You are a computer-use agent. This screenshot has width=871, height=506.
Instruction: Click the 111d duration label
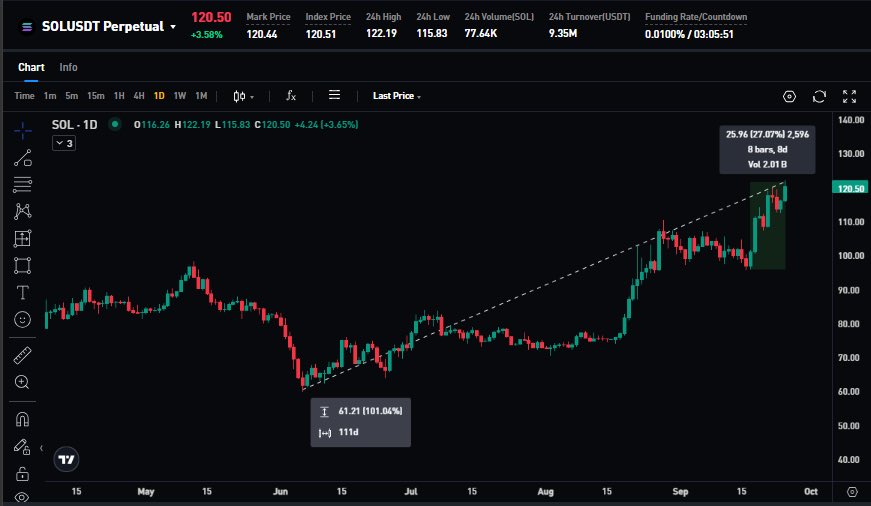coord(348,432)
